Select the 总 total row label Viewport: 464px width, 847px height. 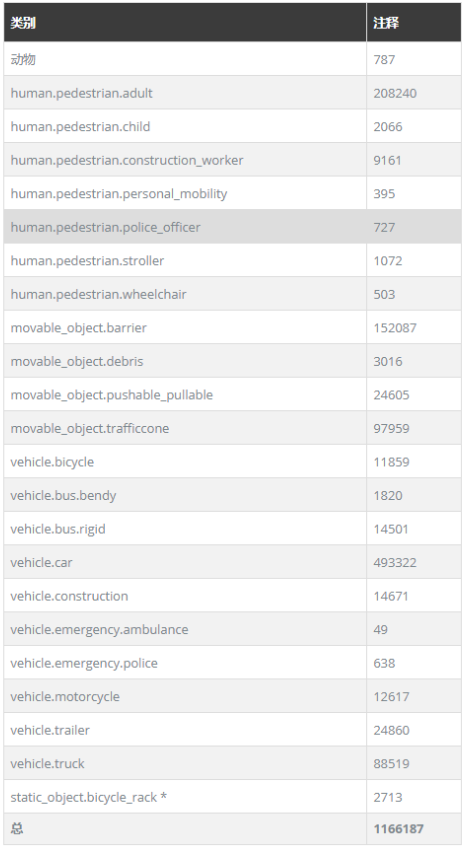pos(17,829)
